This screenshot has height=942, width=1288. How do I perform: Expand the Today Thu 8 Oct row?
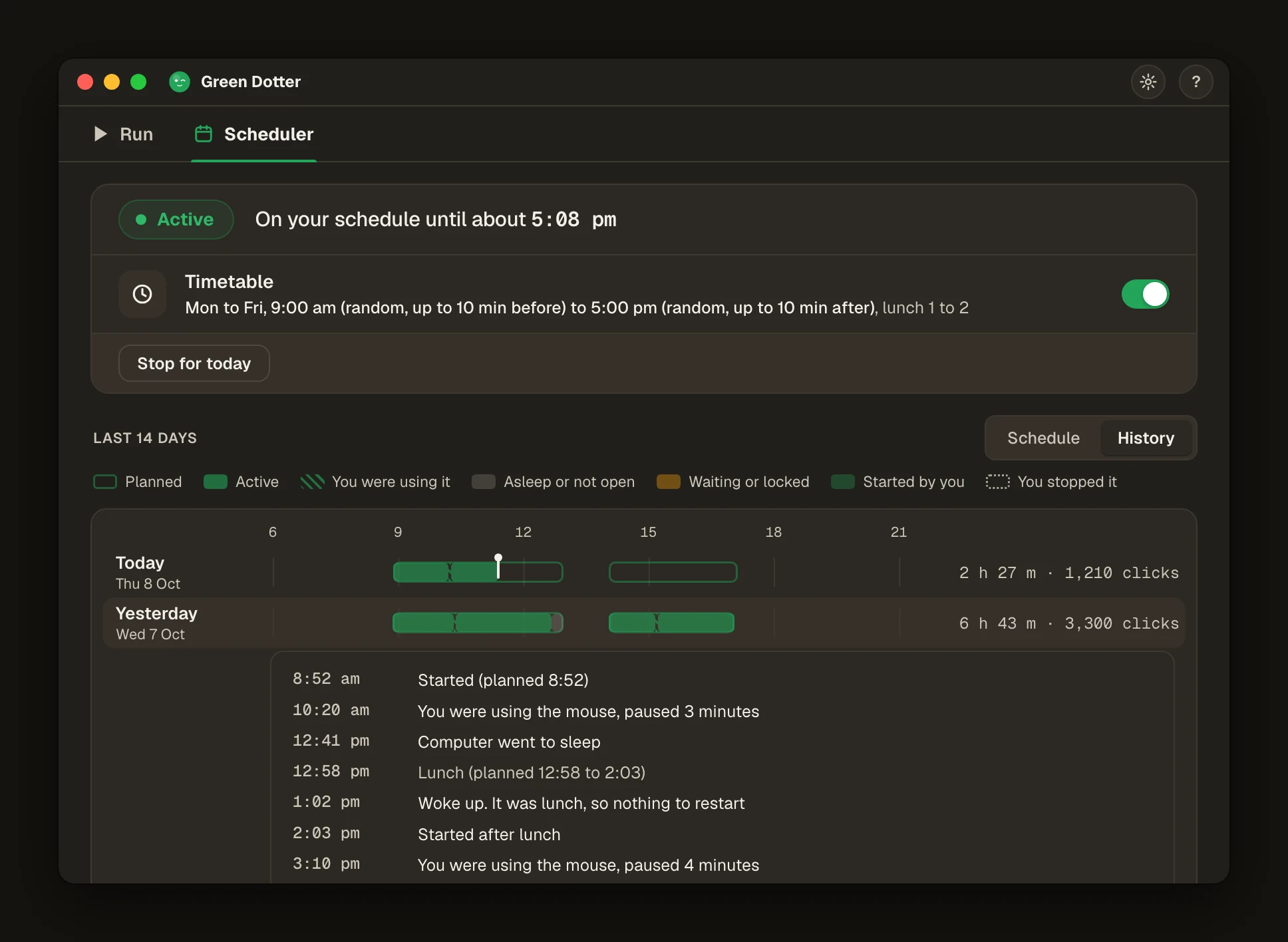coord(643,573)
